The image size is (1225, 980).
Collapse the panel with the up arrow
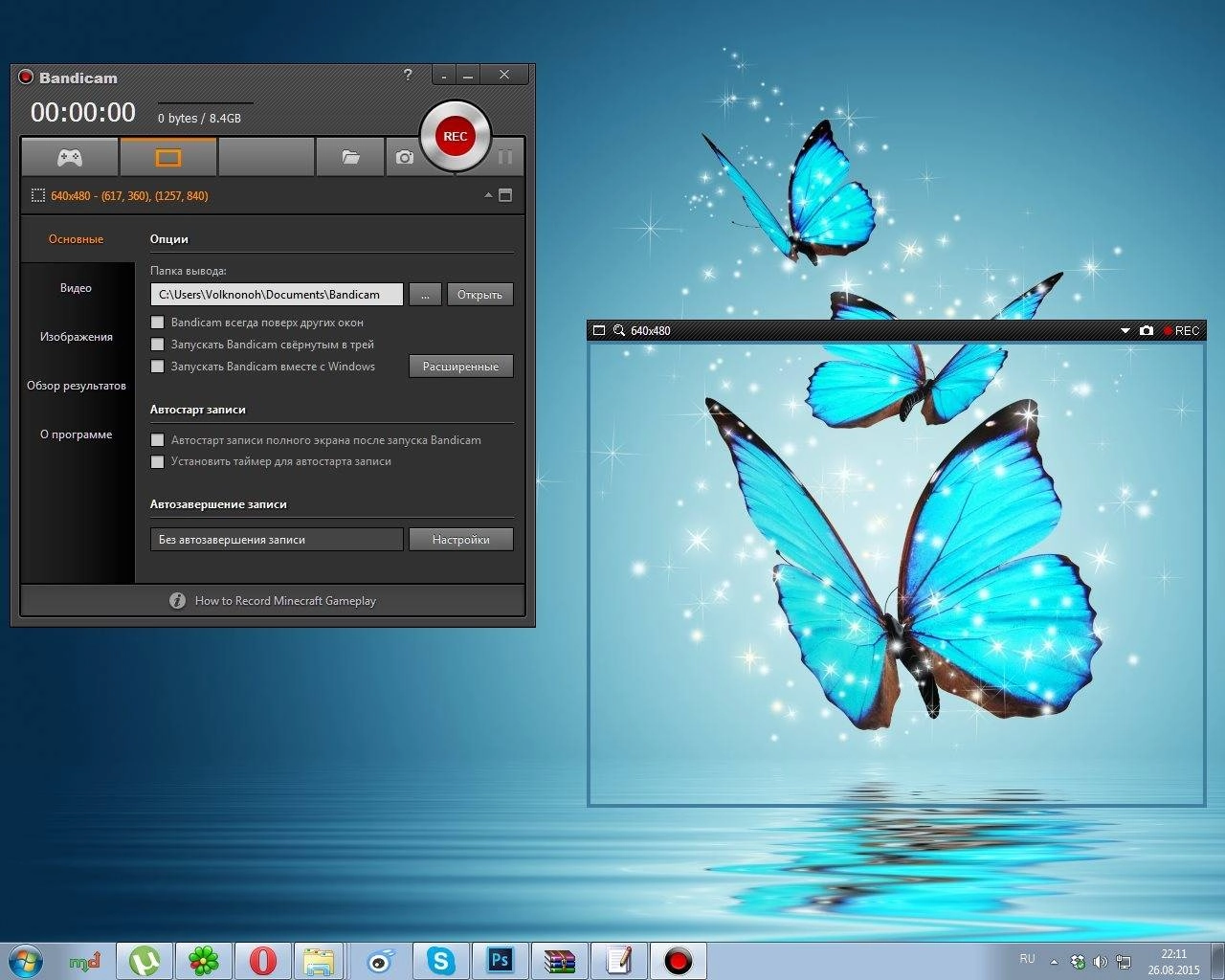coord(488,195)
